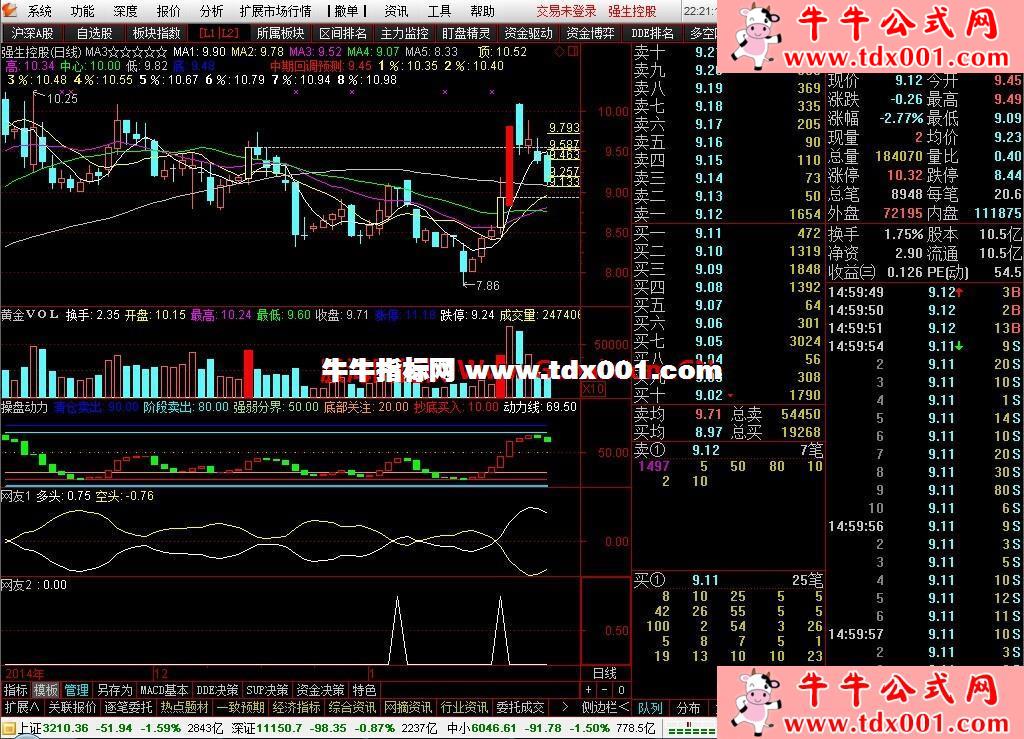Open the 帮助 menu
Image resolution: width=1024 pixels, height=739 pixels.
482,11
